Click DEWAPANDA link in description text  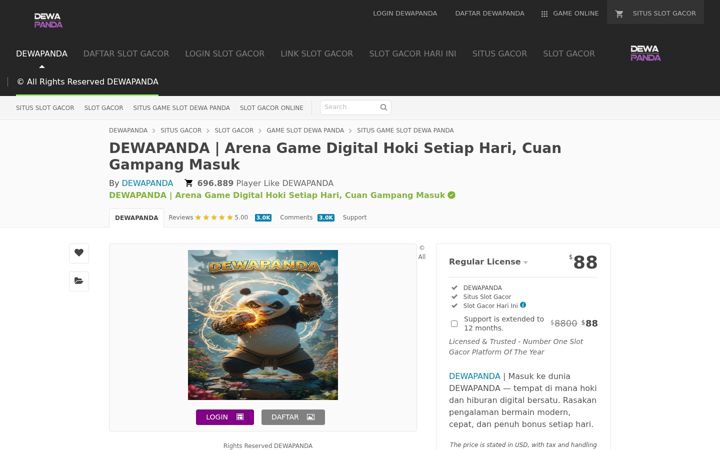474,376
